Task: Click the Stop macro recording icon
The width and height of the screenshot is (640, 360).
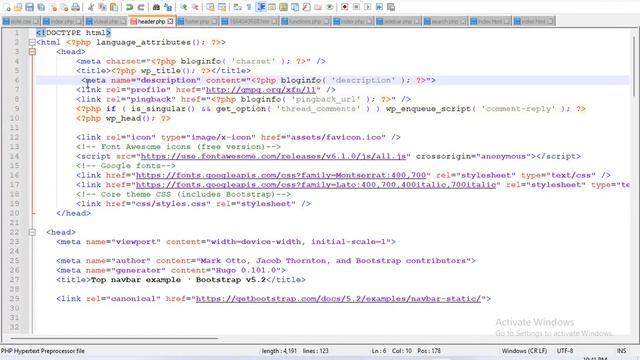Action: pos(356,7)
